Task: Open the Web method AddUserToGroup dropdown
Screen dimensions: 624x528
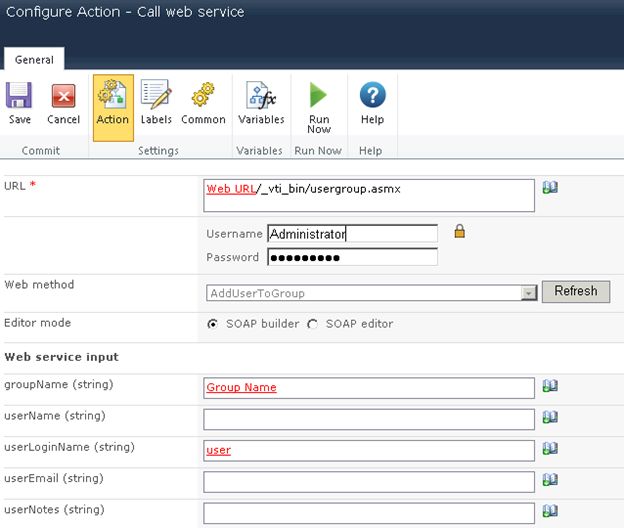Action: click(x=372, y=293)
